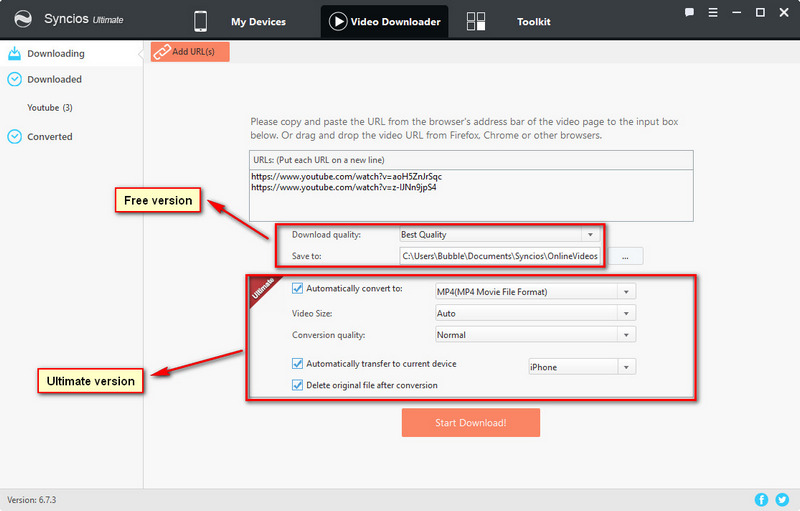Click the Downloading tray icon
The height and width of the screenshot is (511, 800).
(x=15, y=53)
